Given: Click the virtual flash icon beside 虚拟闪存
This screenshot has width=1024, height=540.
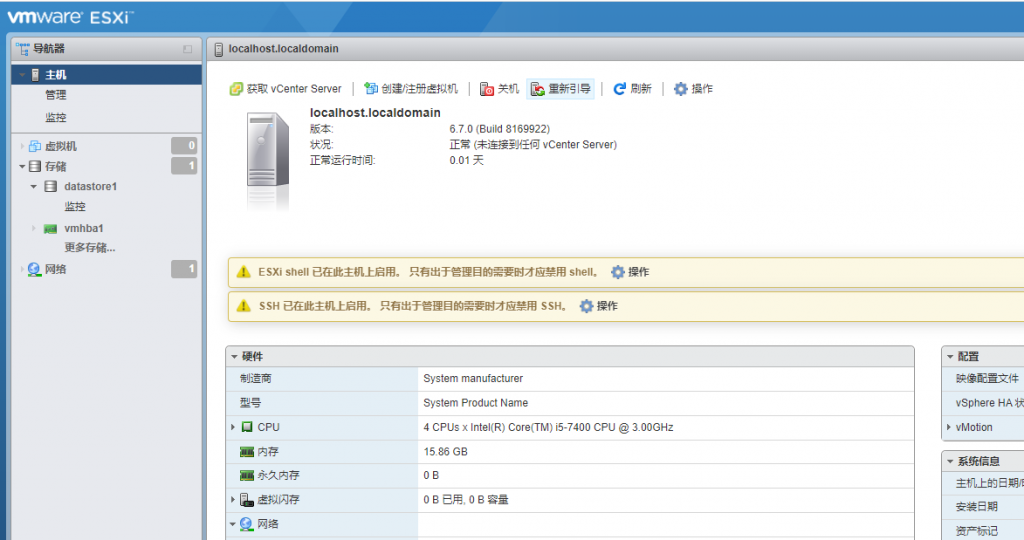Looking at the screenshot, I should pyautogui.click(x=246, y=500).
